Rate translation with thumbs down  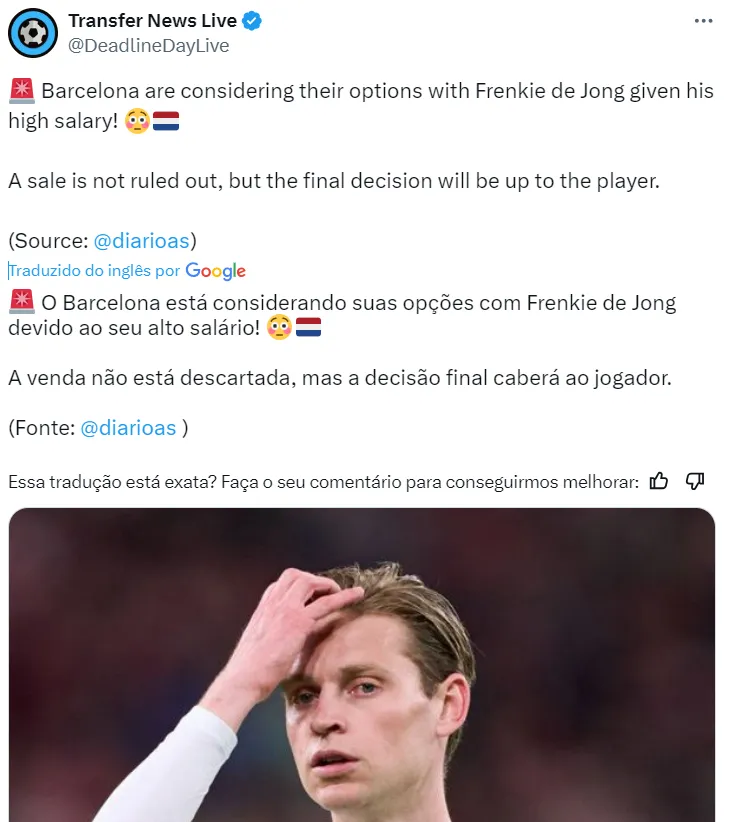695,481
